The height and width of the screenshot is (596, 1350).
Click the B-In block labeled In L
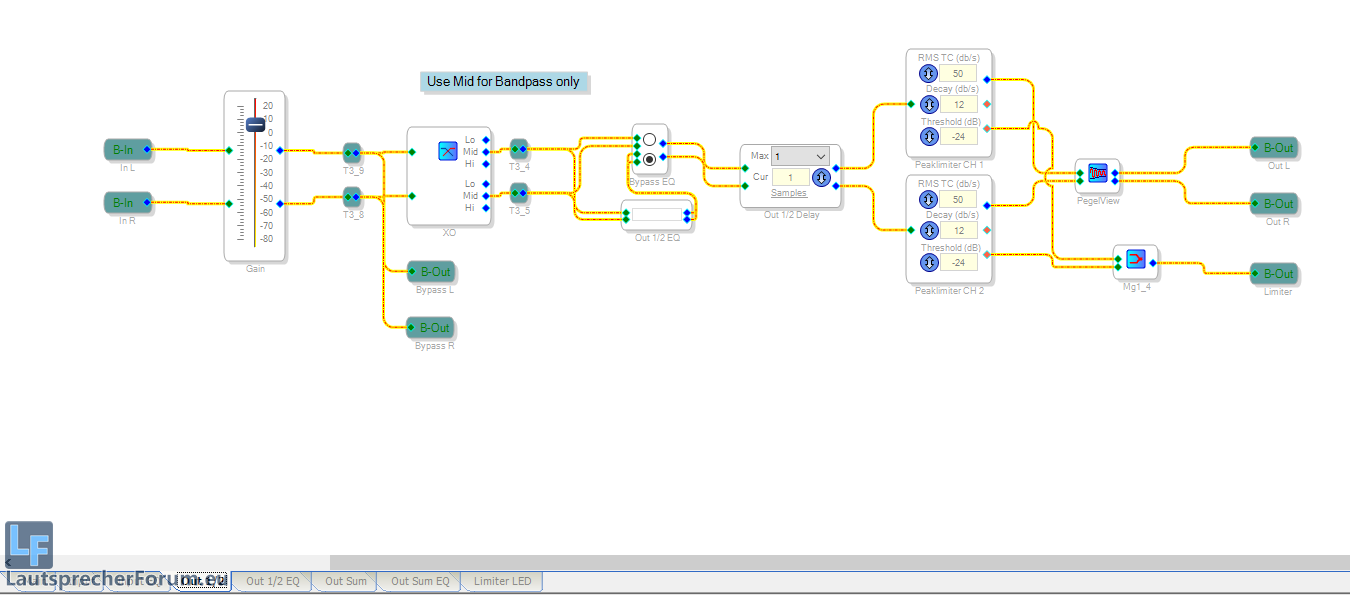point(127,149)
